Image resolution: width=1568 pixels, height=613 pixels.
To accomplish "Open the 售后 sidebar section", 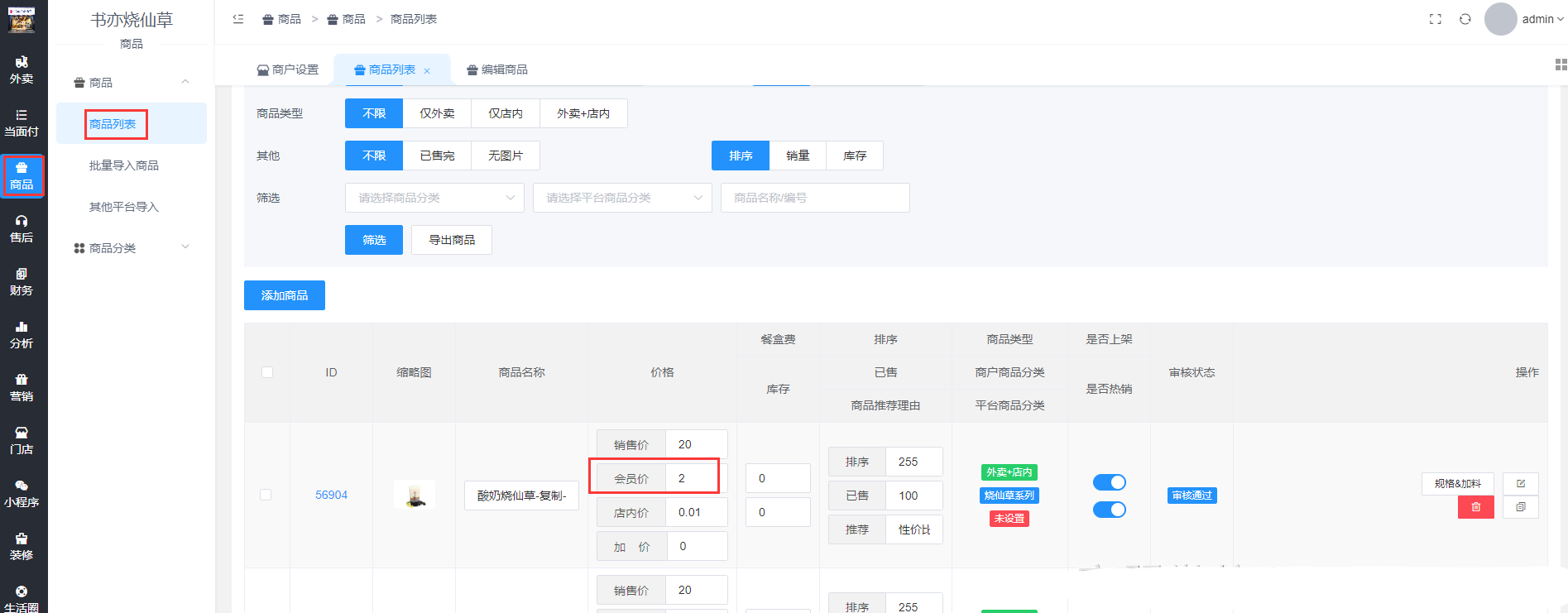I will (x=22, y=229).
